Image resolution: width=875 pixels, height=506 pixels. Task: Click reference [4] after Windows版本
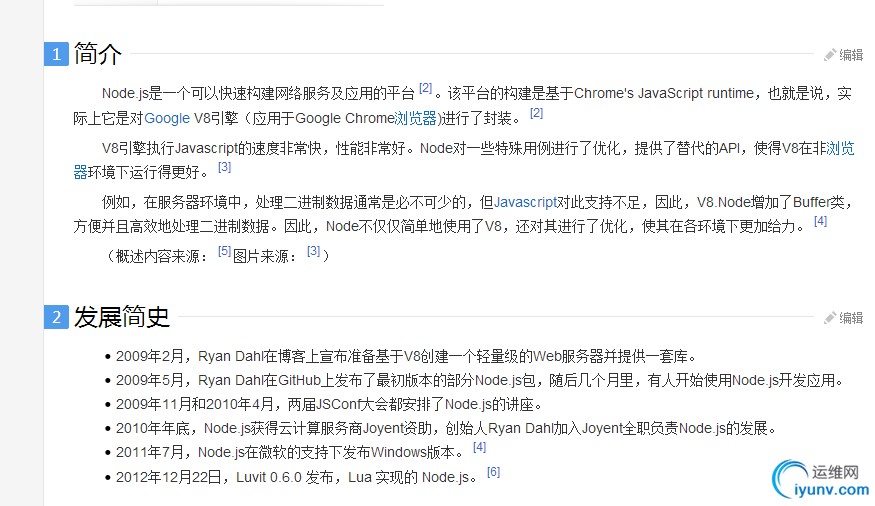tap(479, 447)
